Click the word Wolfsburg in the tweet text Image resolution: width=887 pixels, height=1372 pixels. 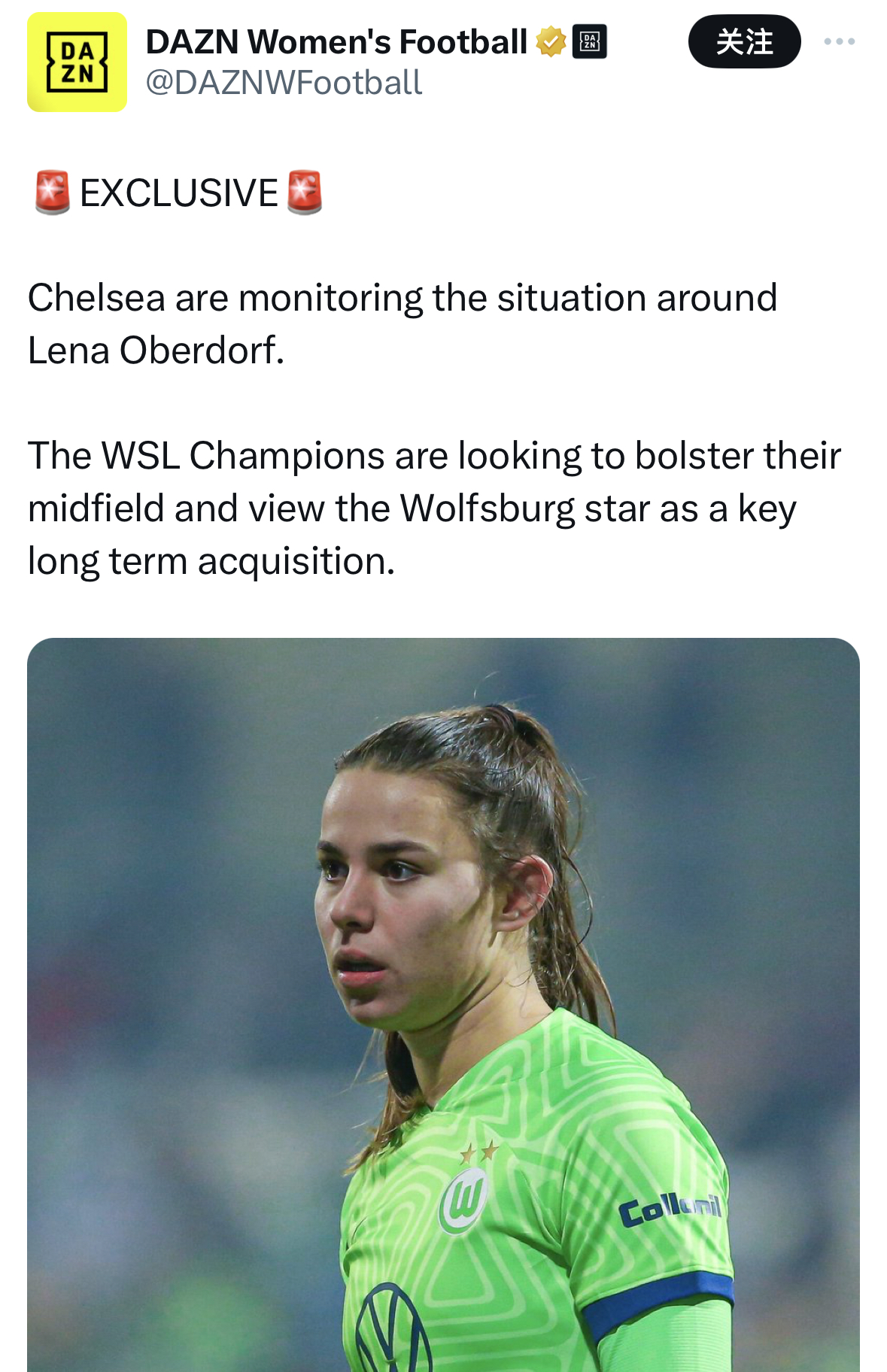pyautogui.click(x=487, y=508)
